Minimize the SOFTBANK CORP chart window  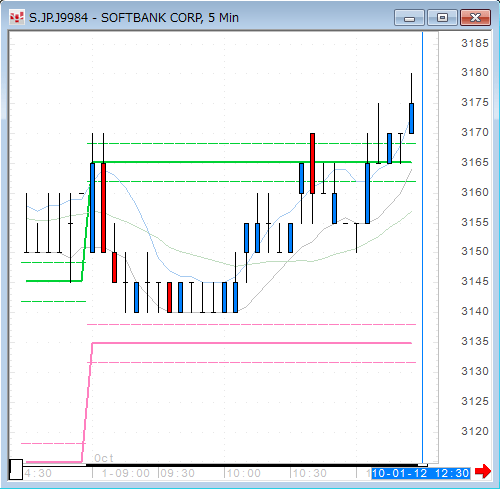click(409, 17)
